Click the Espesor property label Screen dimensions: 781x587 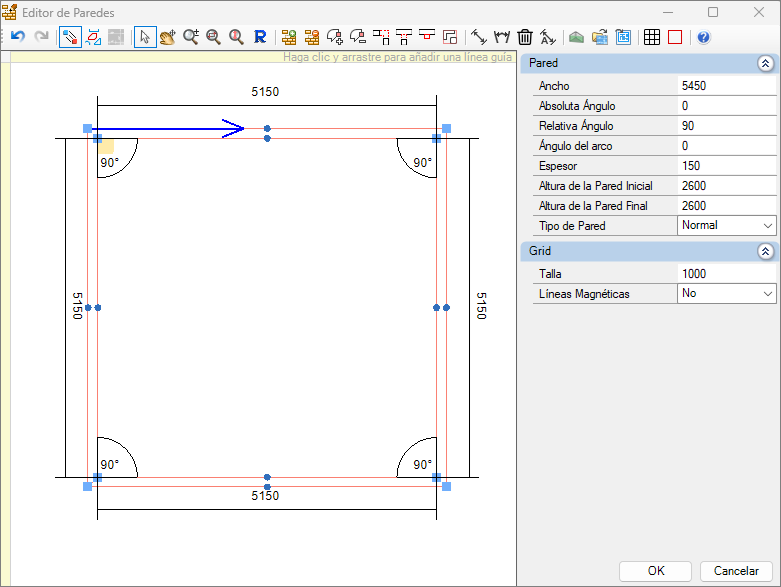558,166
